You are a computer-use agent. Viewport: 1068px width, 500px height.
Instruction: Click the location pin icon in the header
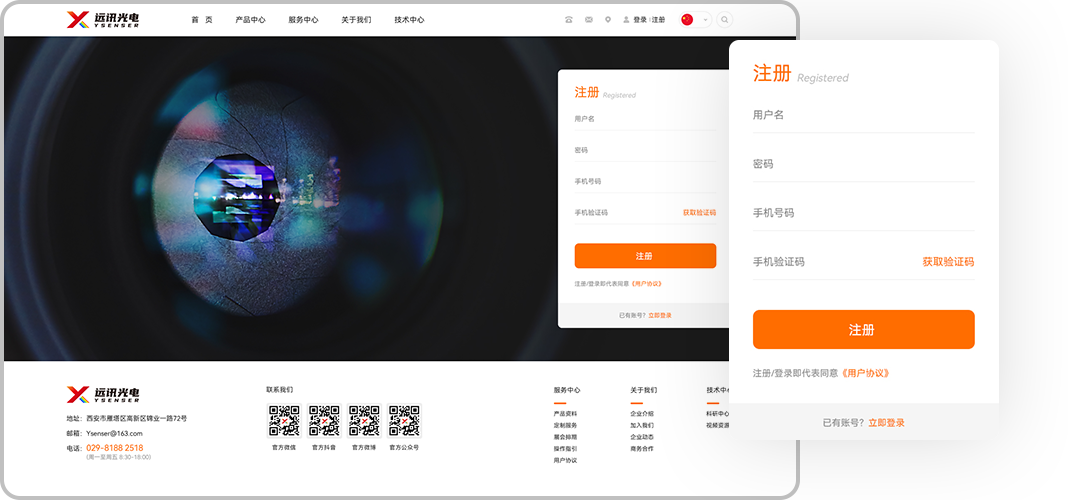[x=608, y=19]
